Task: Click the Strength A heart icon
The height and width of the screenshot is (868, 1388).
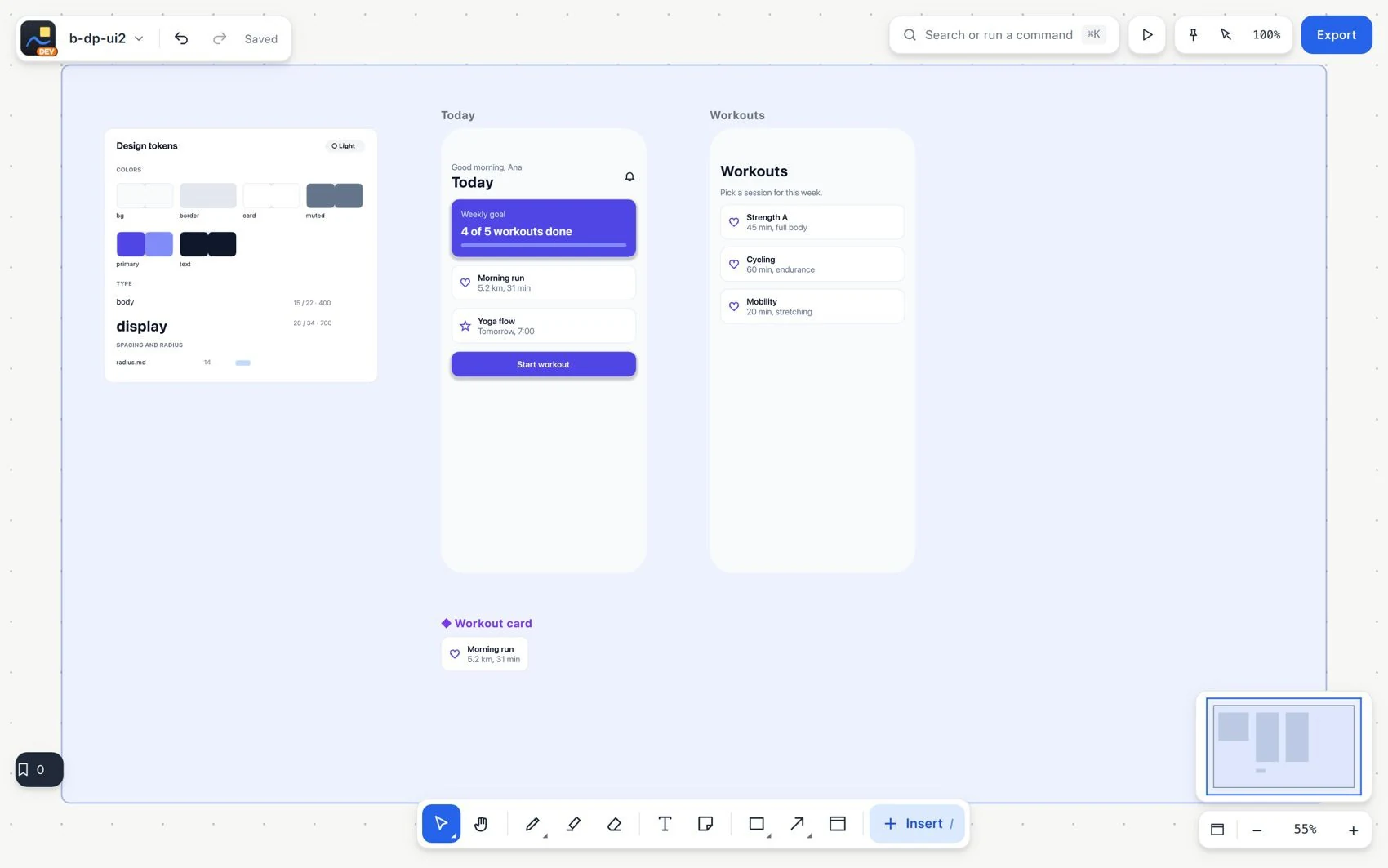Action: pos(734,222)
